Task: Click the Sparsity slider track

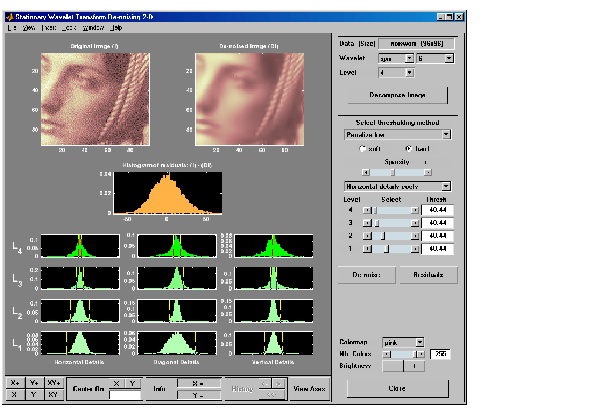Action: [397, 173]
